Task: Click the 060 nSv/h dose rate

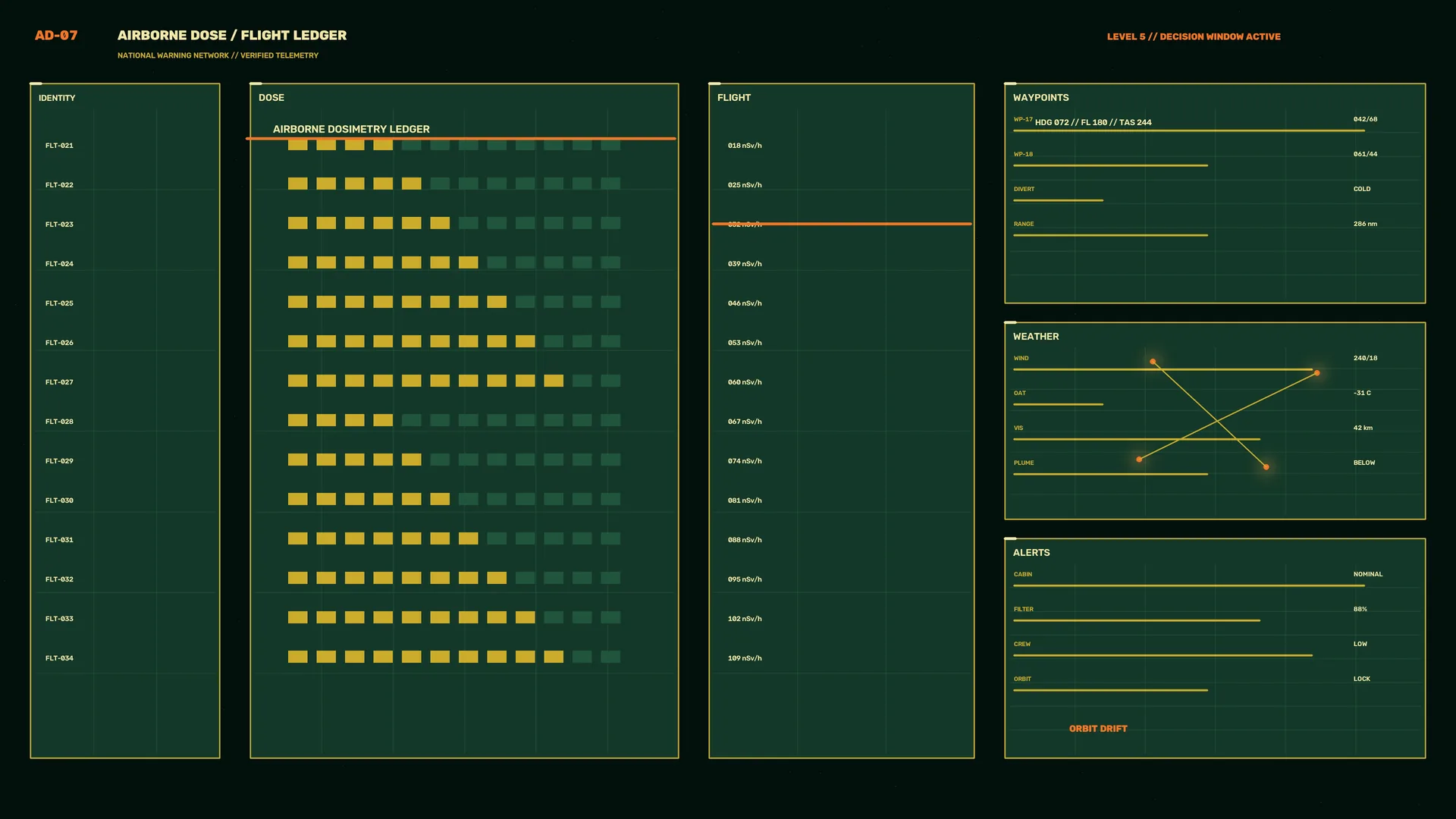Action: click(745, 382)
